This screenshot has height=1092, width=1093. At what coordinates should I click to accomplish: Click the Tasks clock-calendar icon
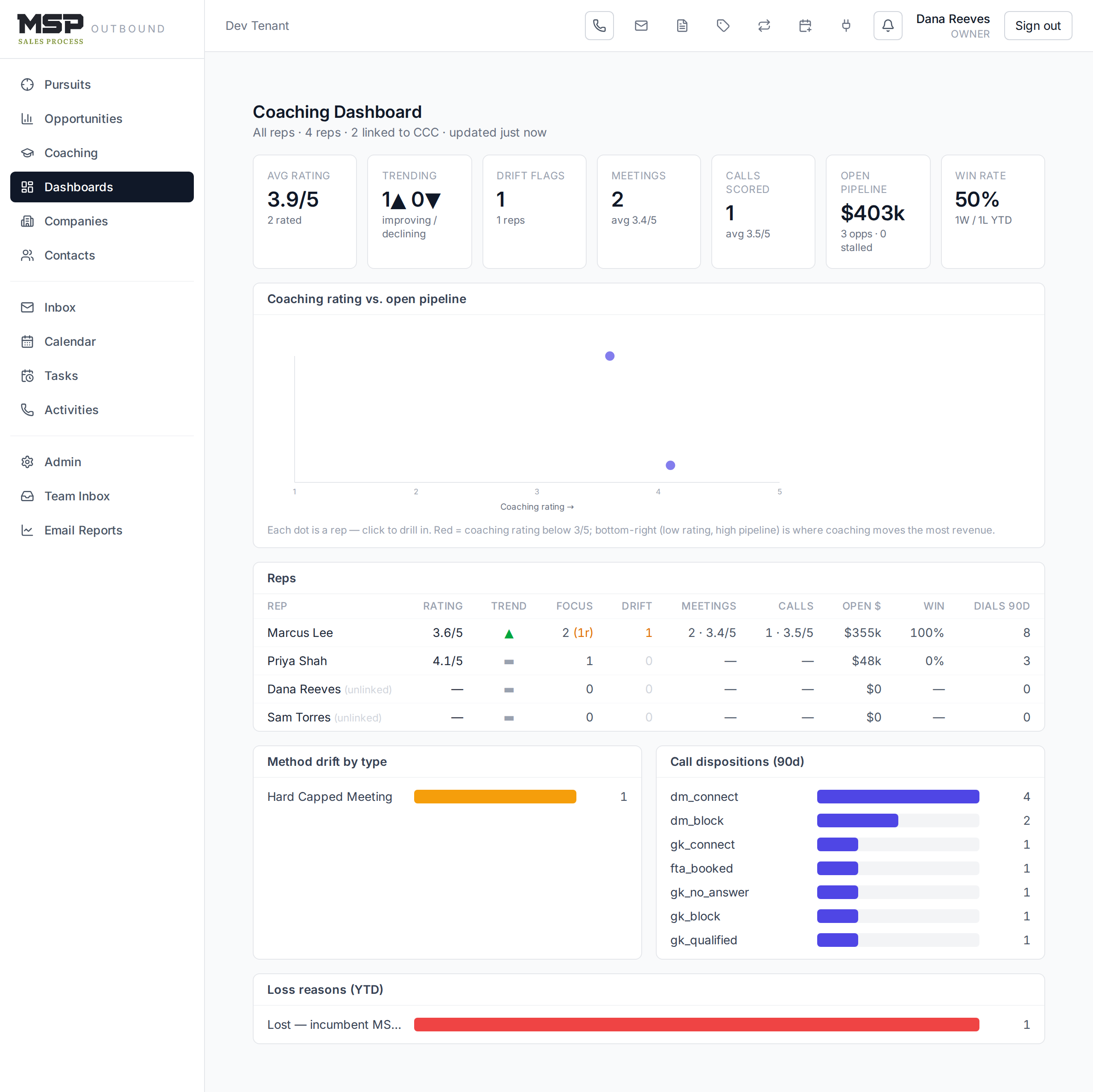[x=27, y=376]
